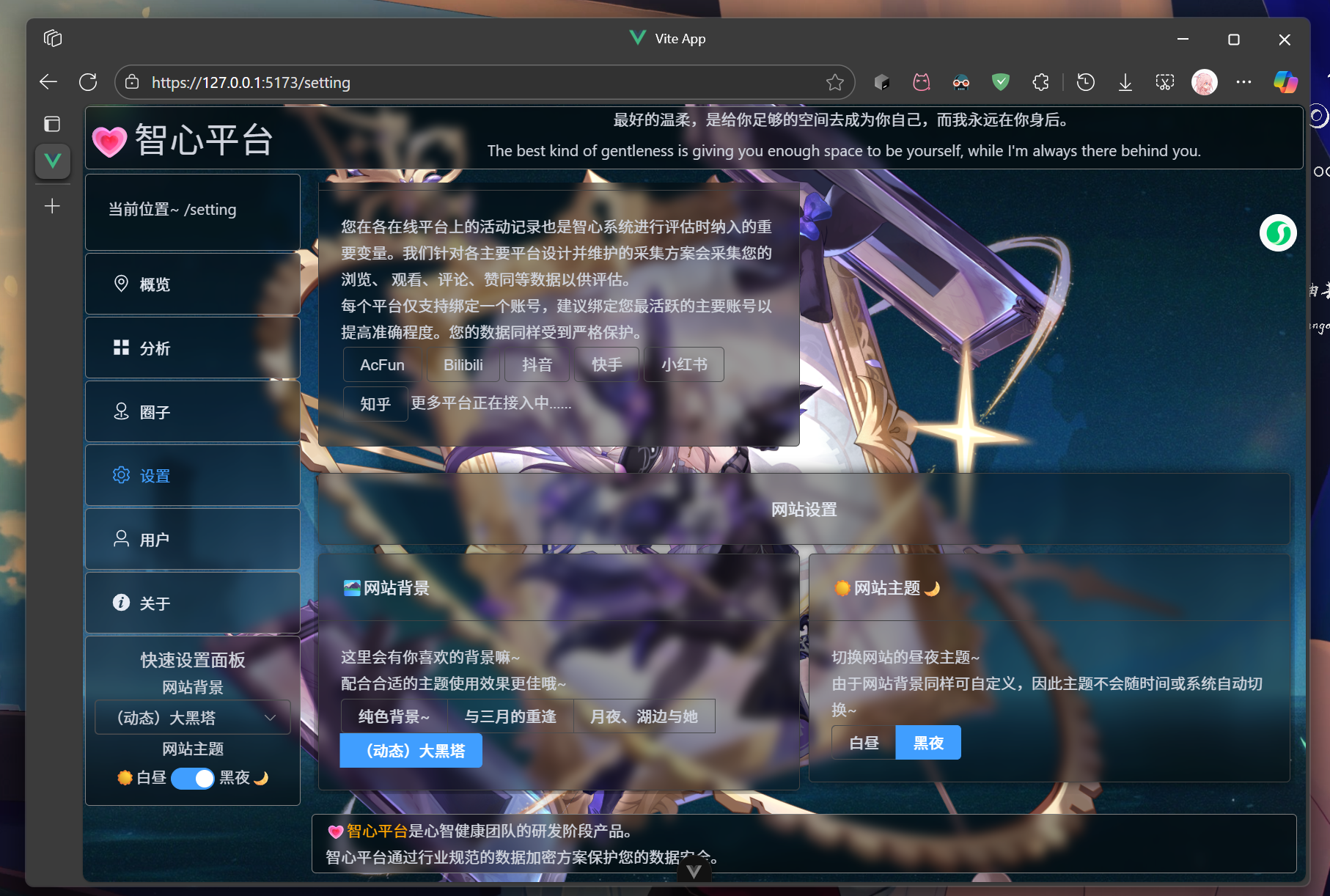The height and width of the screenshot is (896, 1330).
Task: Click the pink heart logo of 智心平台
Action: tap(110, 141)
